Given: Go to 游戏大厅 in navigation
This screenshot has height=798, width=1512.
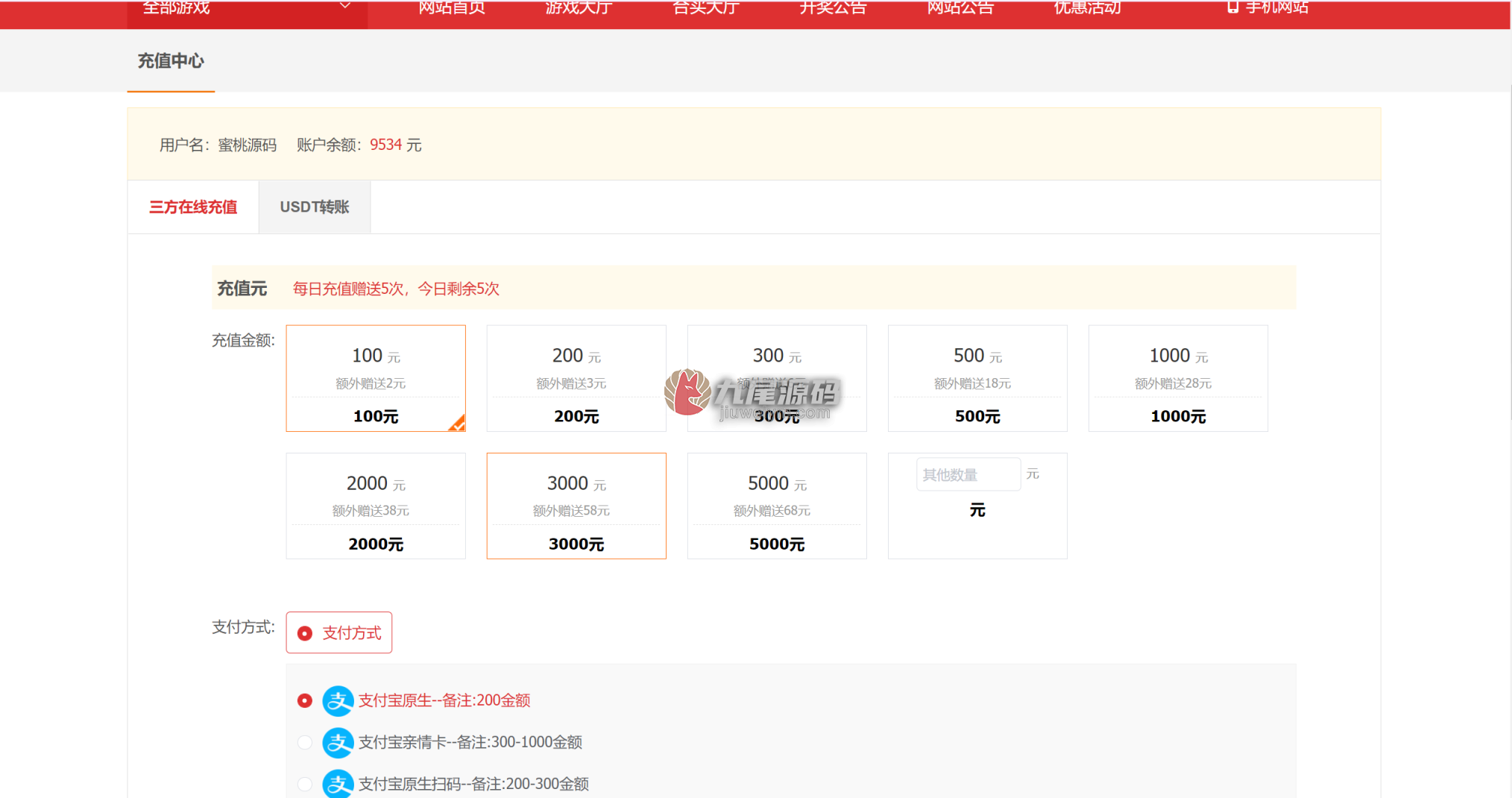Looking at the screenshot, I should coord(579,7).
